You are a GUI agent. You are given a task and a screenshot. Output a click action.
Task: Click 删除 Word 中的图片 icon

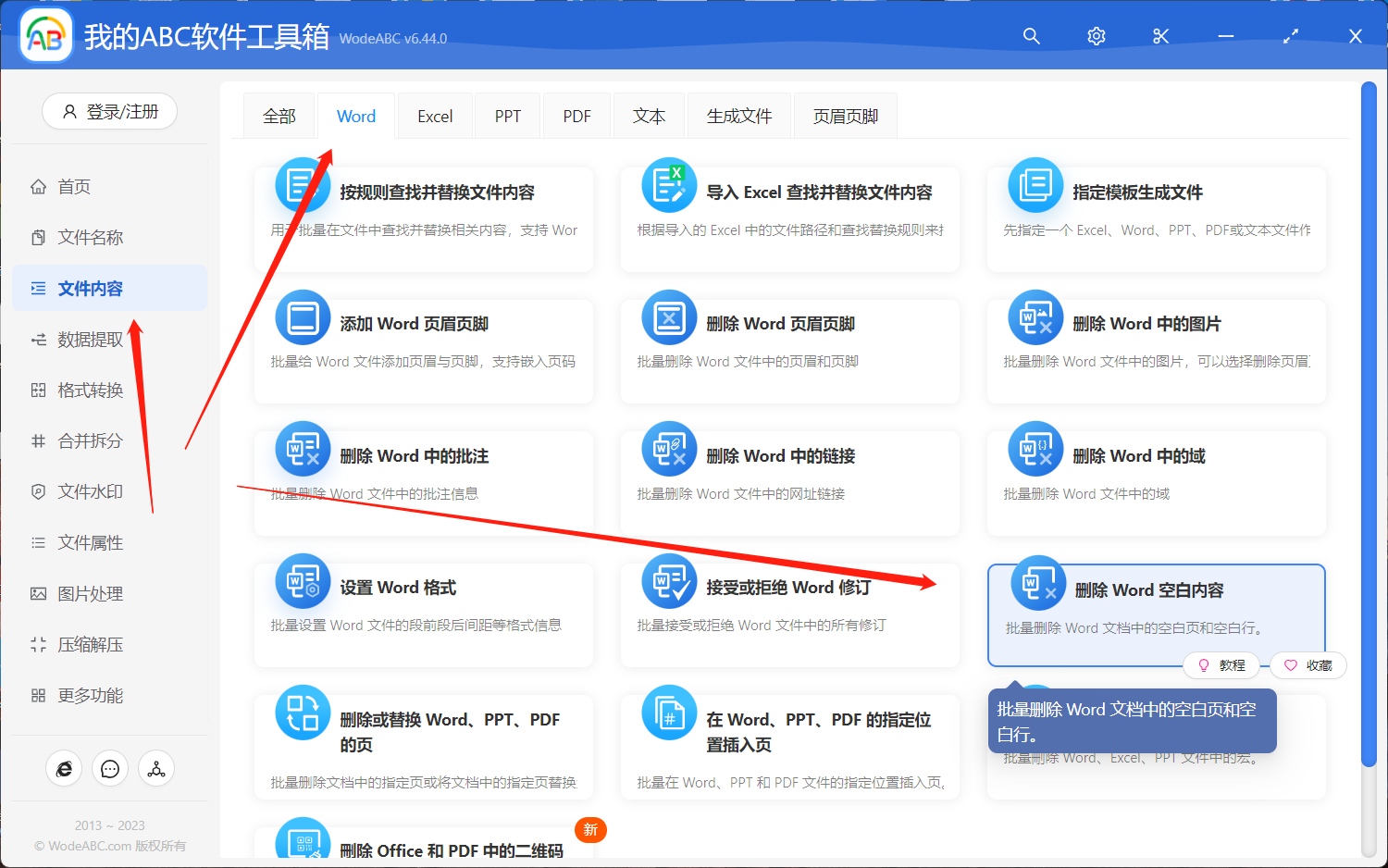click(1035, 317)
